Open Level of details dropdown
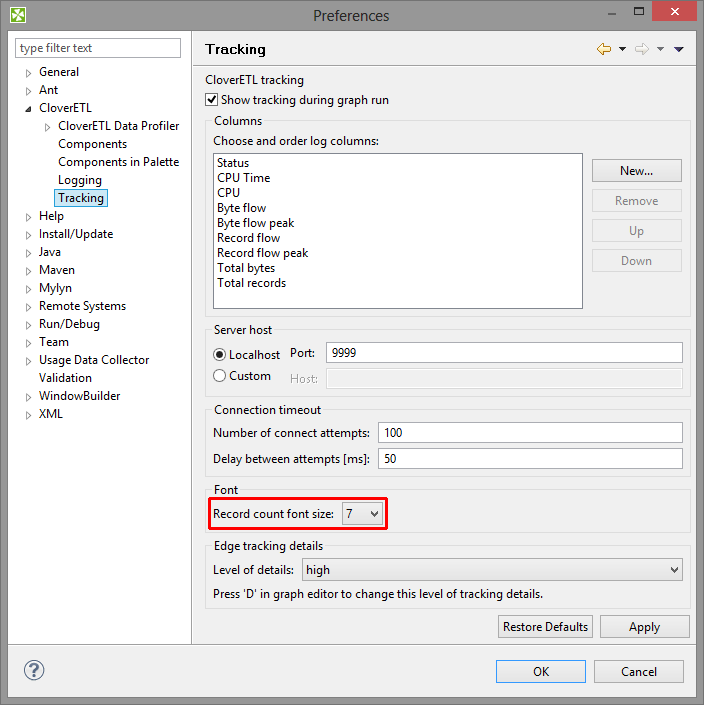The image size is (704, 705). [492, 570]
